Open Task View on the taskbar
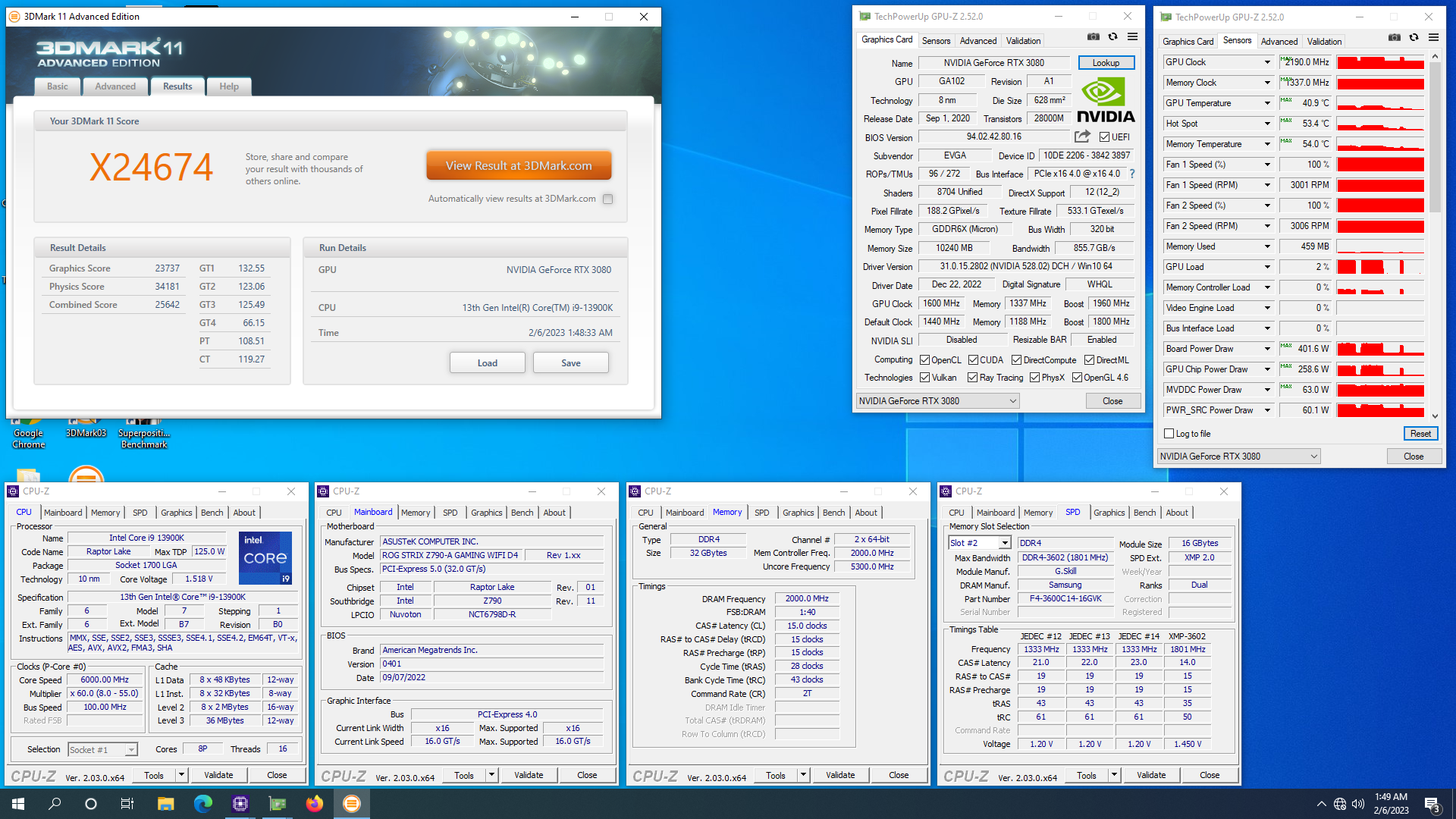 pyautogui.click(x=127, y=804)
